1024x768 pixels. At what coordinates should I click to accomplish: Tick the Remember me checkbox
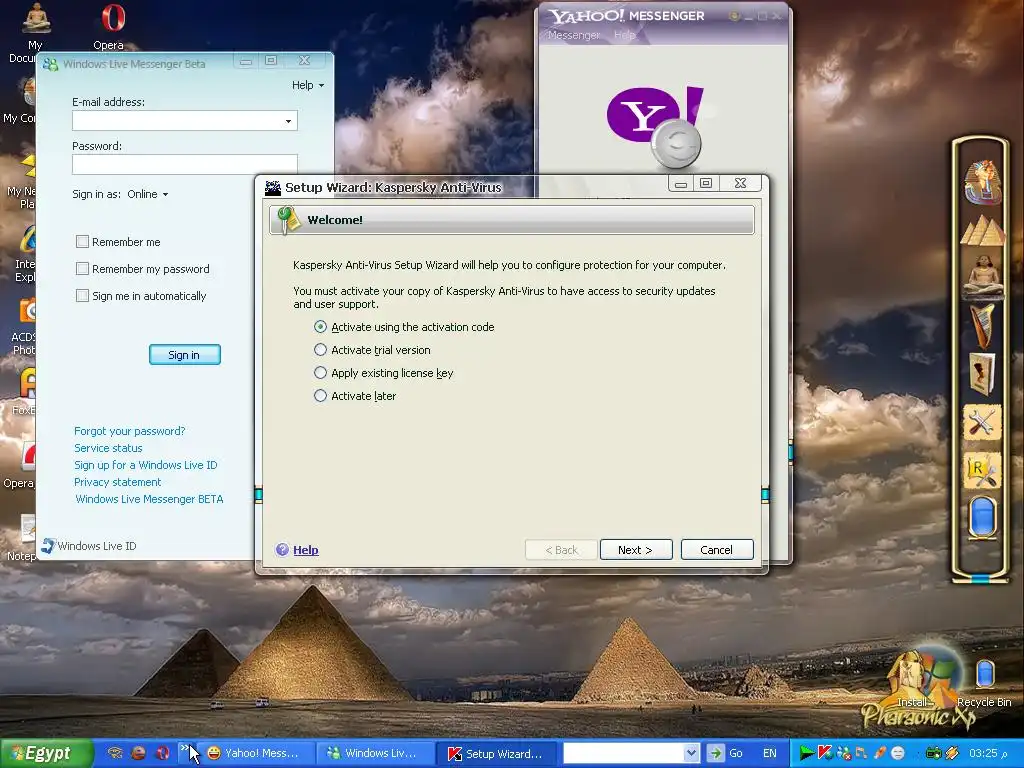click(x=82, y=242)
